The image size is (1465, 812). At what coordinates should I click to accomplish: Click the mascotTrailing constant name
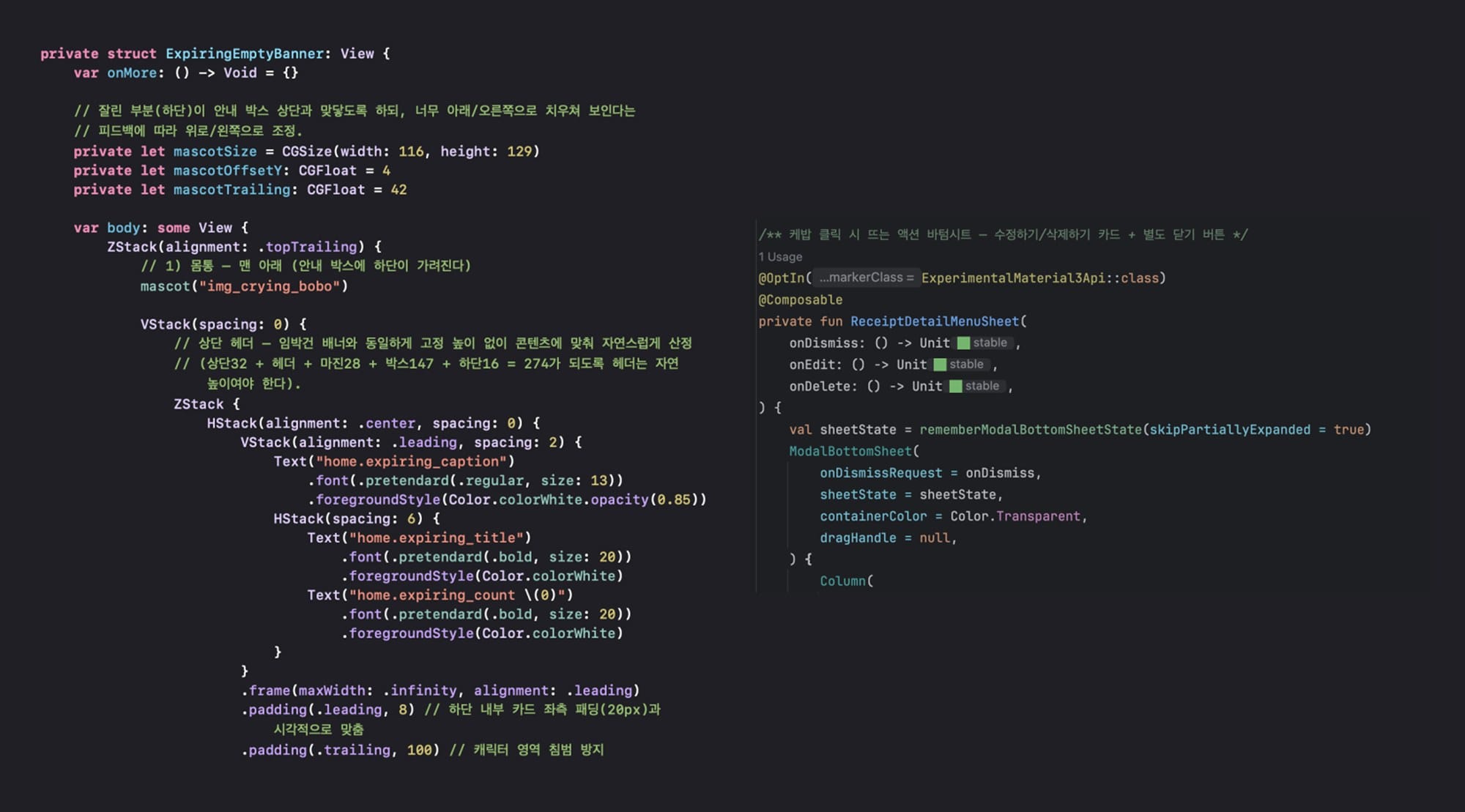232,190
